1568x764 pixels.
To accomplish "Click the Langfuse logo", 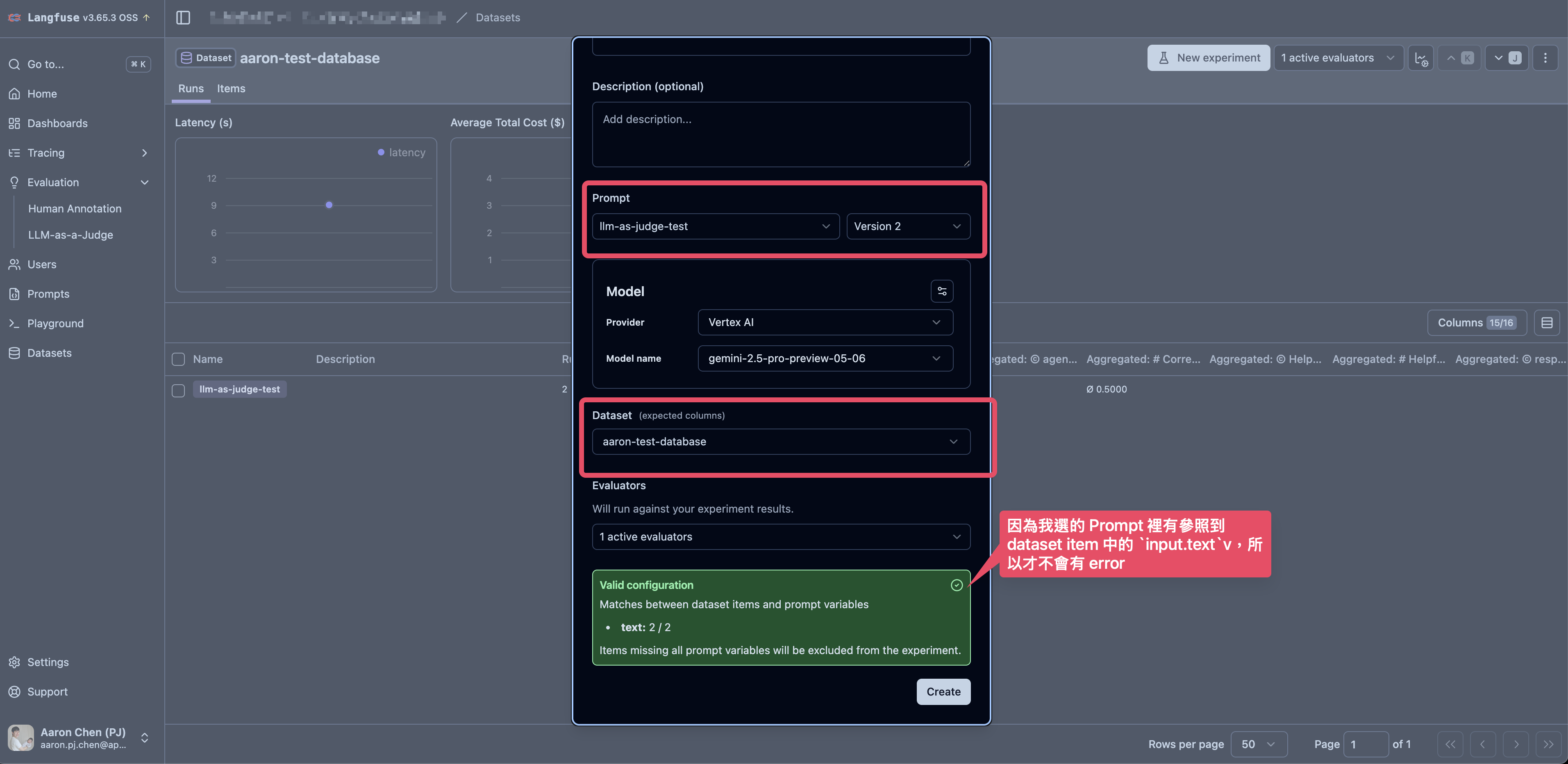I will pyautogui.click(x=15, y=18).
